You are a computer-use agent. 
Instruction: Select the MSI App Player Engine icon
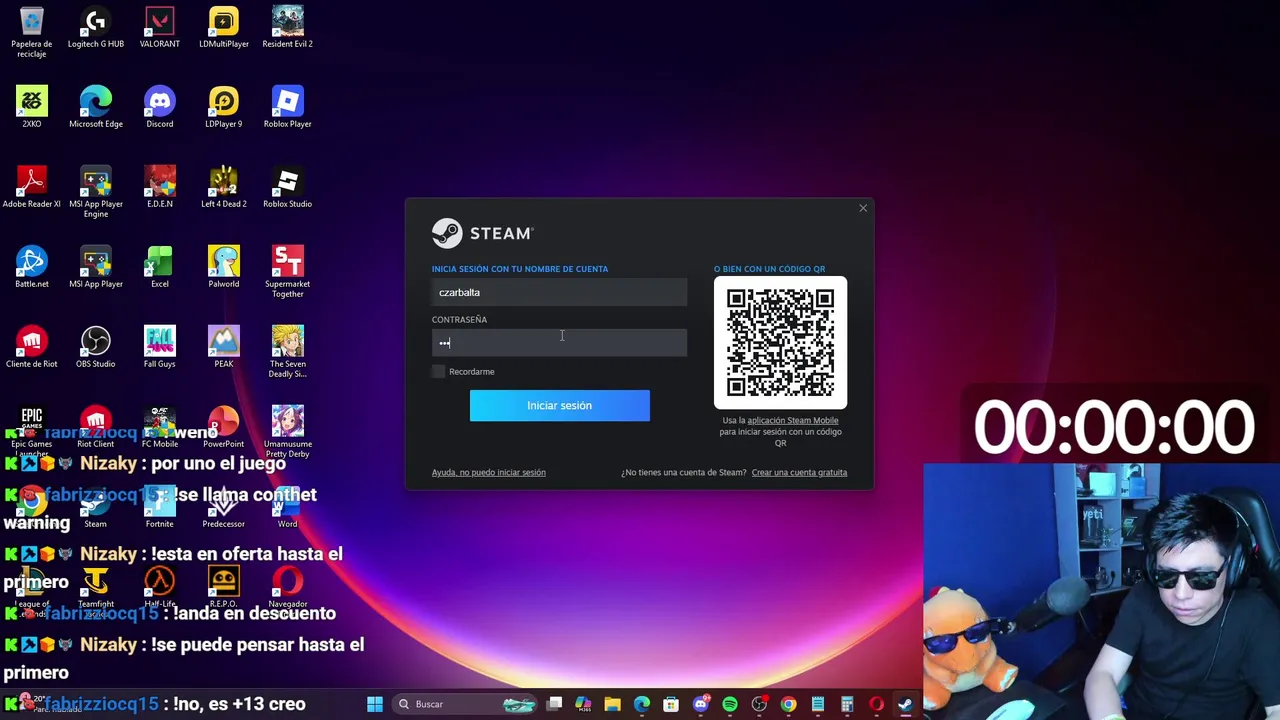click(x=95, y=192)
